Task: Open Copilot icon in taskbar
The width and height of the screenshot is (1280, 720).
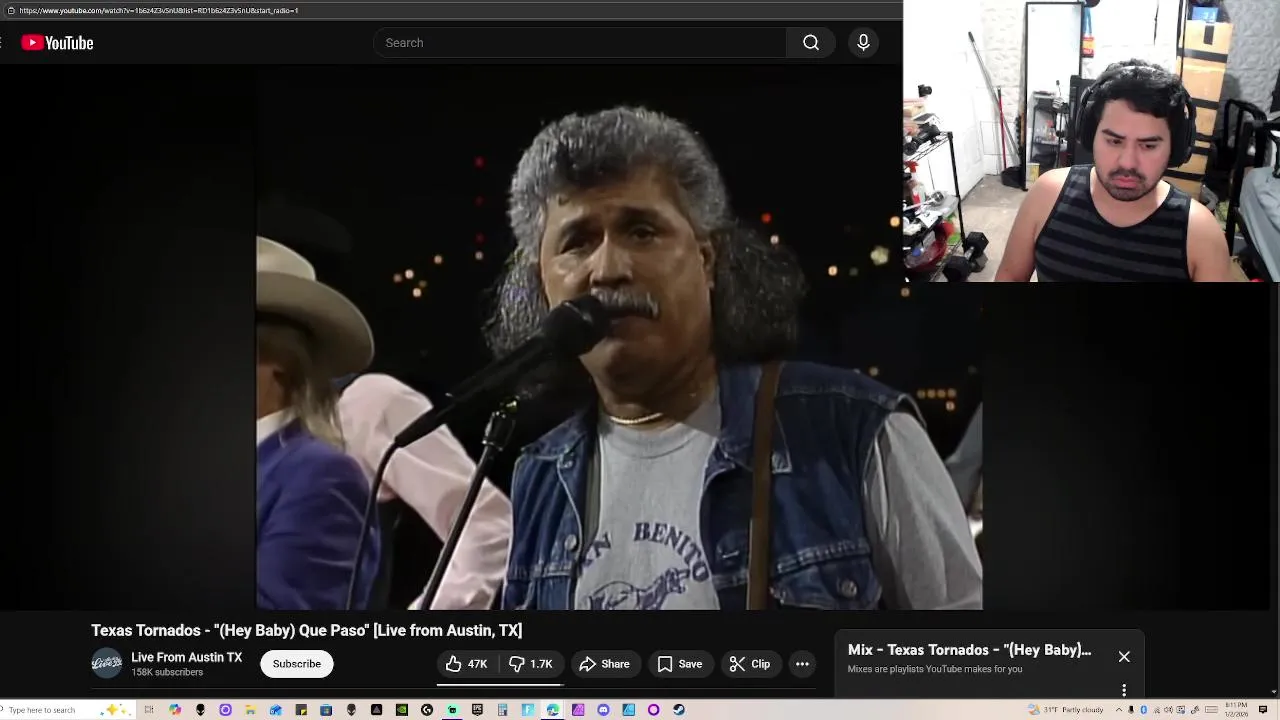Action: tap(175, 710)
